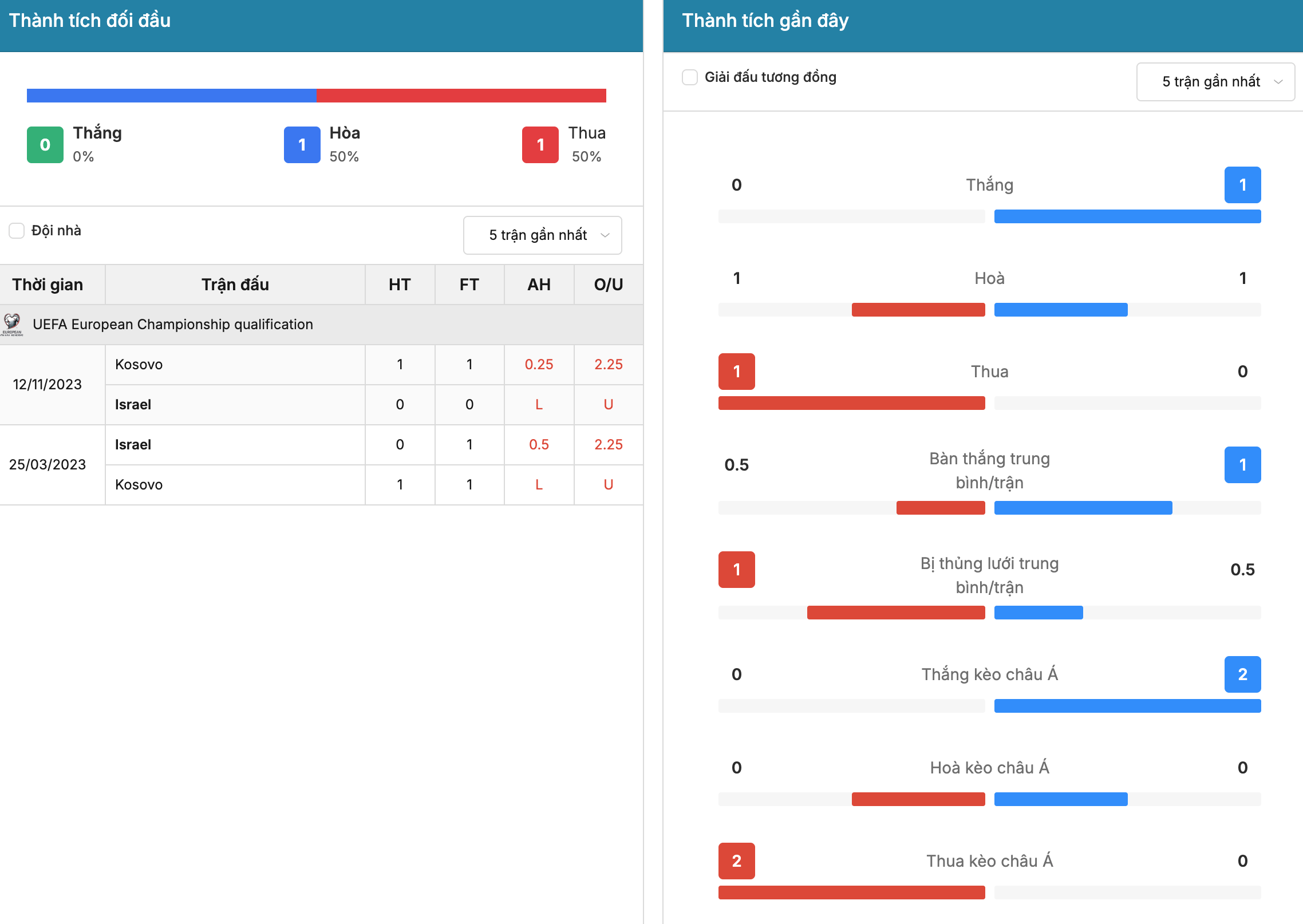Click Kosovo in the 12/11/2023 match
This screenshot has width=1303, height=924.
pyautogui.click(x=139, y=365)
